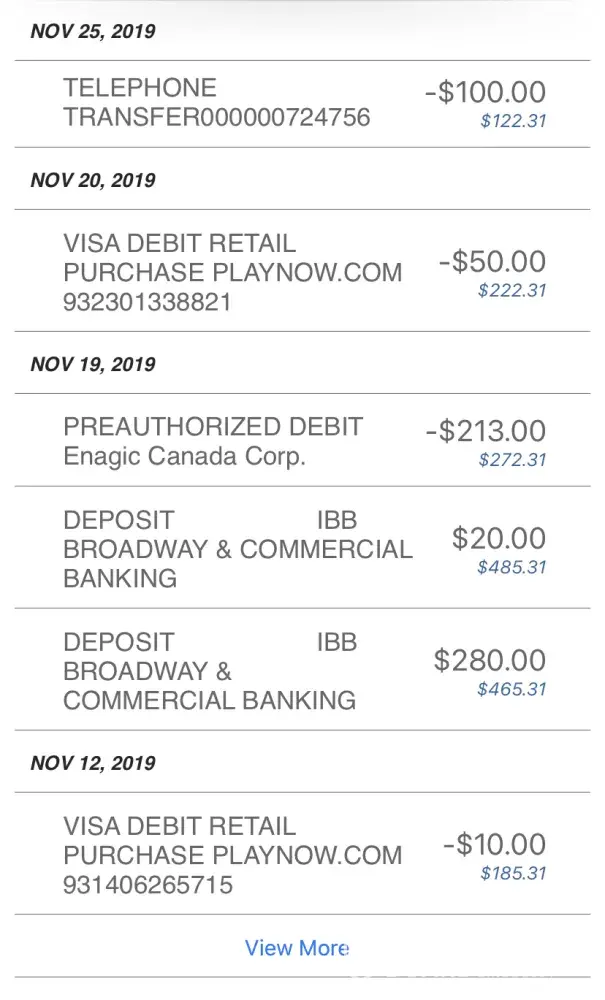Click the $465.31 running balance
Viewport: 605px width, 1000px height.
[512, 689]
